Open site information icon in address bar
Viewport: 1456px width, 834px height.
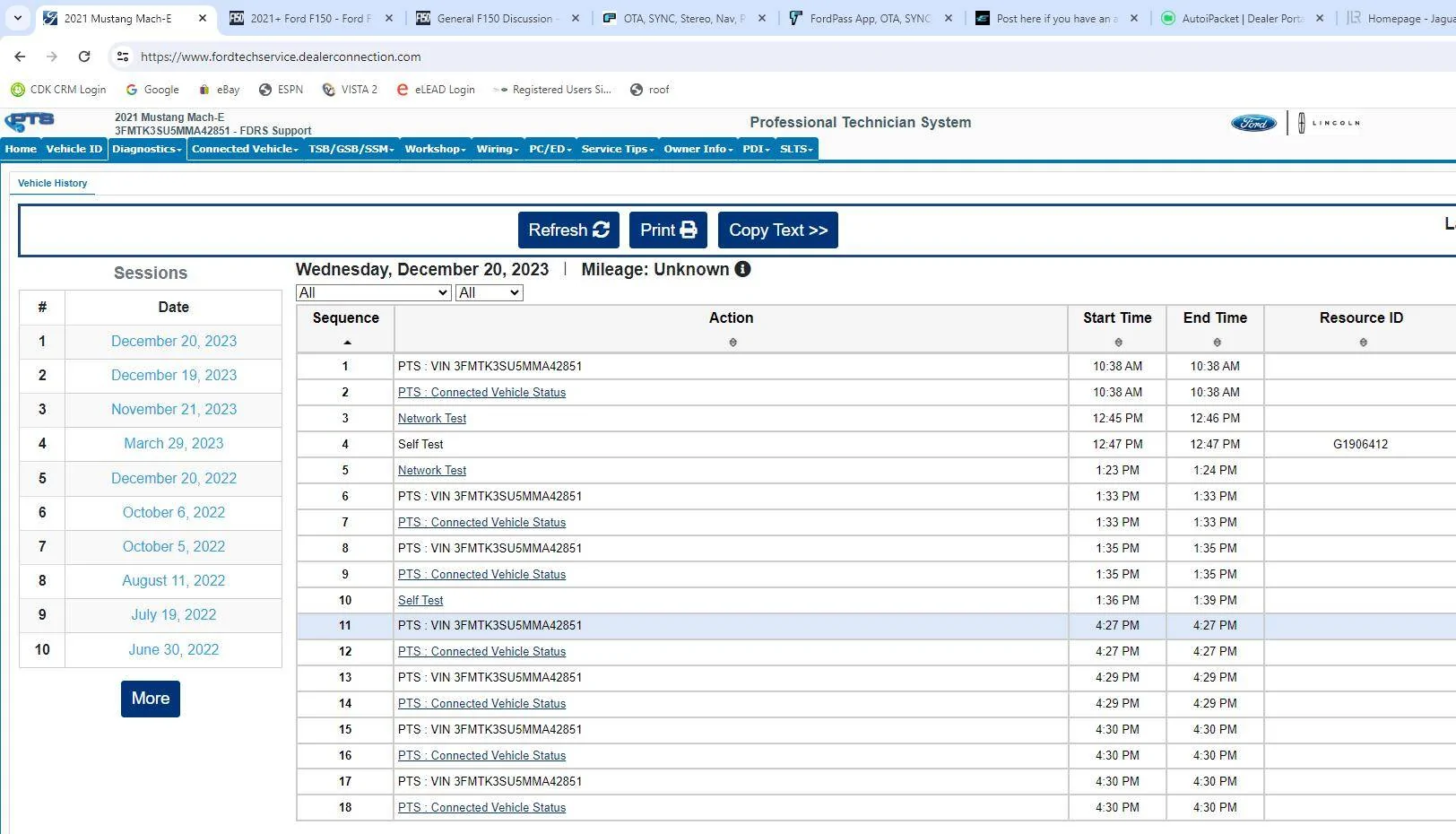coord(123,56)
